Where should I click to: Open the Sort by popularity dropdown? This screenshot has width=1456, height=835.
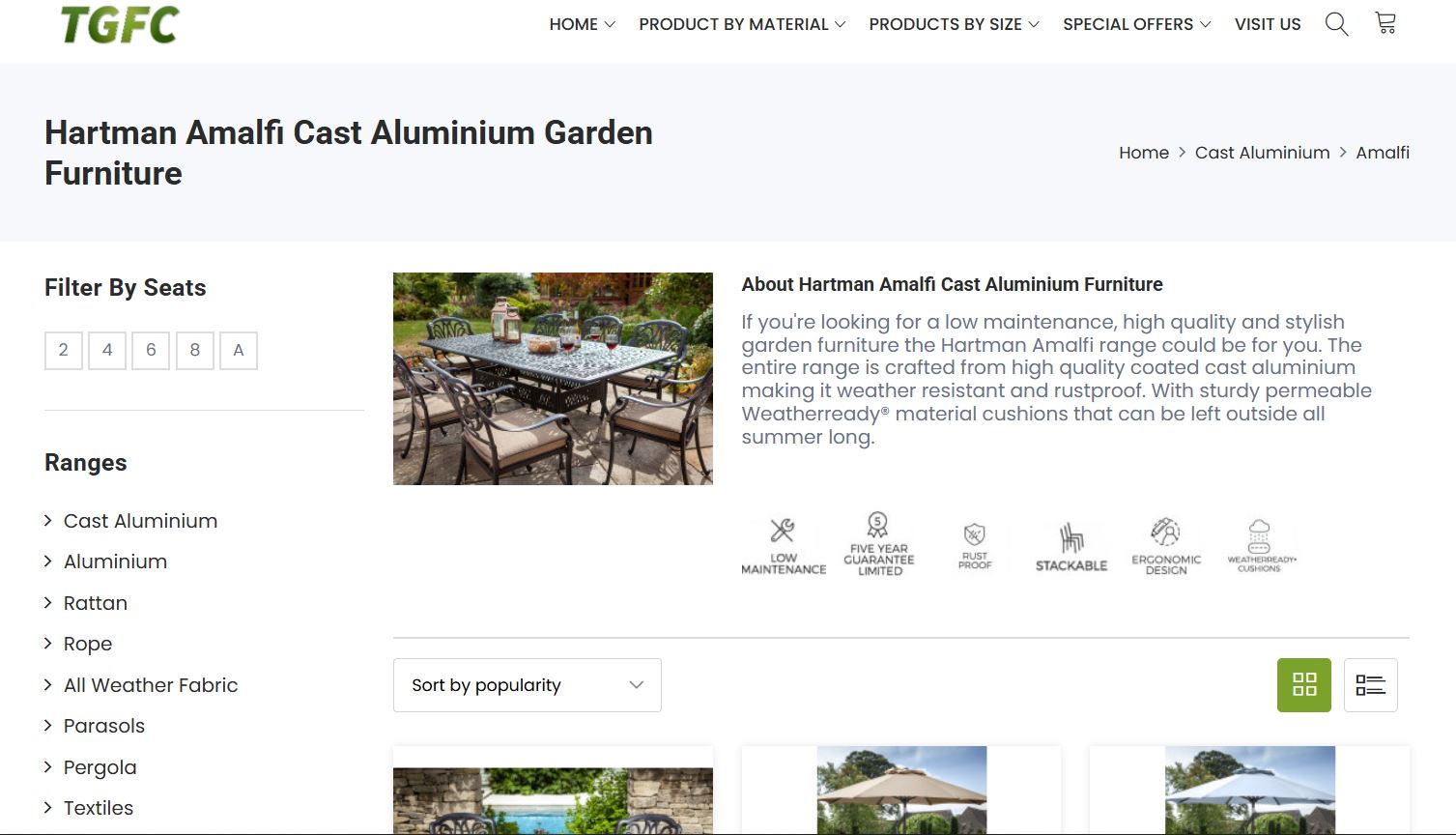click(527, 685)
